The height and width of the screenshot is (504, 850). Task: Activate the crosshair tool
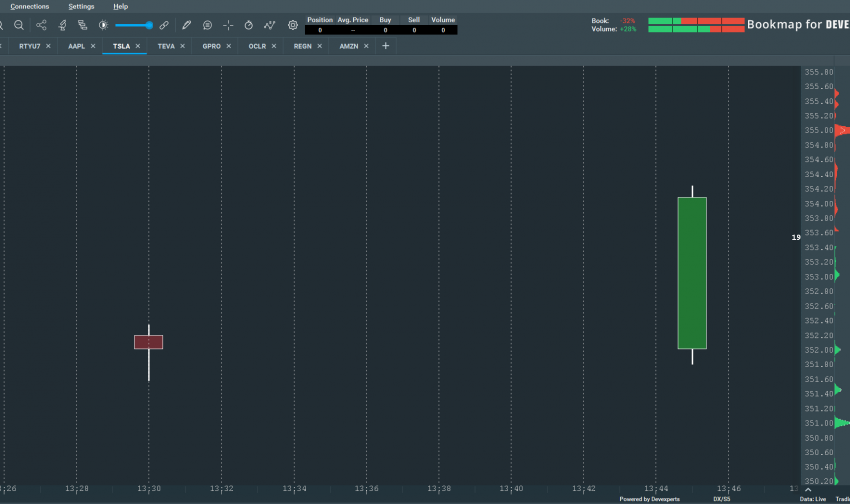click(228, 25)
